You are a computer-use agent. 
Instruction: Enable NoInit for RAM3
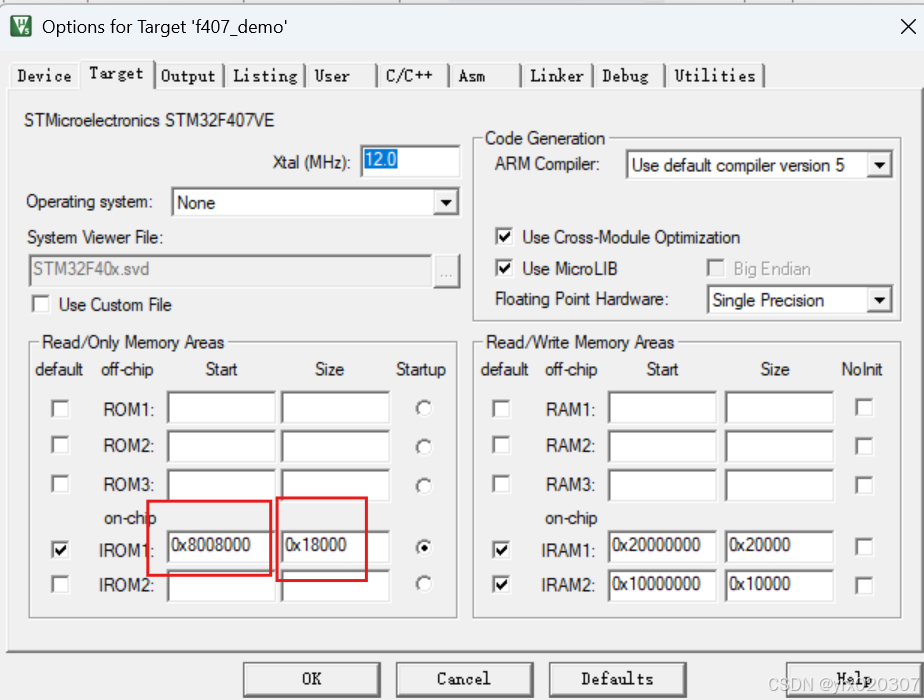864,486
